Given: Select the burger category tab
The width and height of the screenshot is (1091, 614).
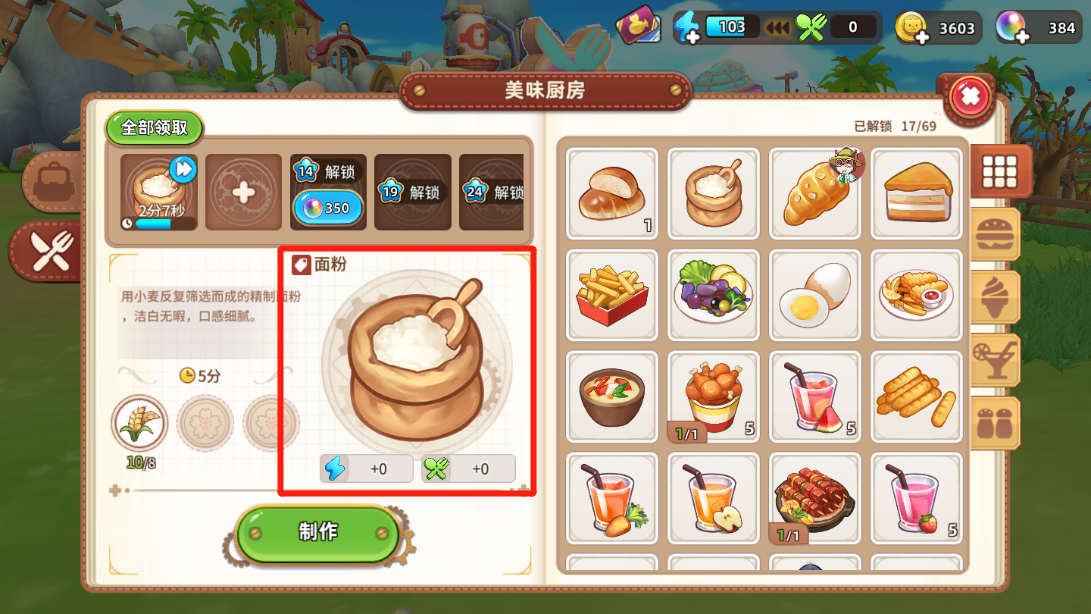Looking at the screenshot, I should click(x=994, y=235).
